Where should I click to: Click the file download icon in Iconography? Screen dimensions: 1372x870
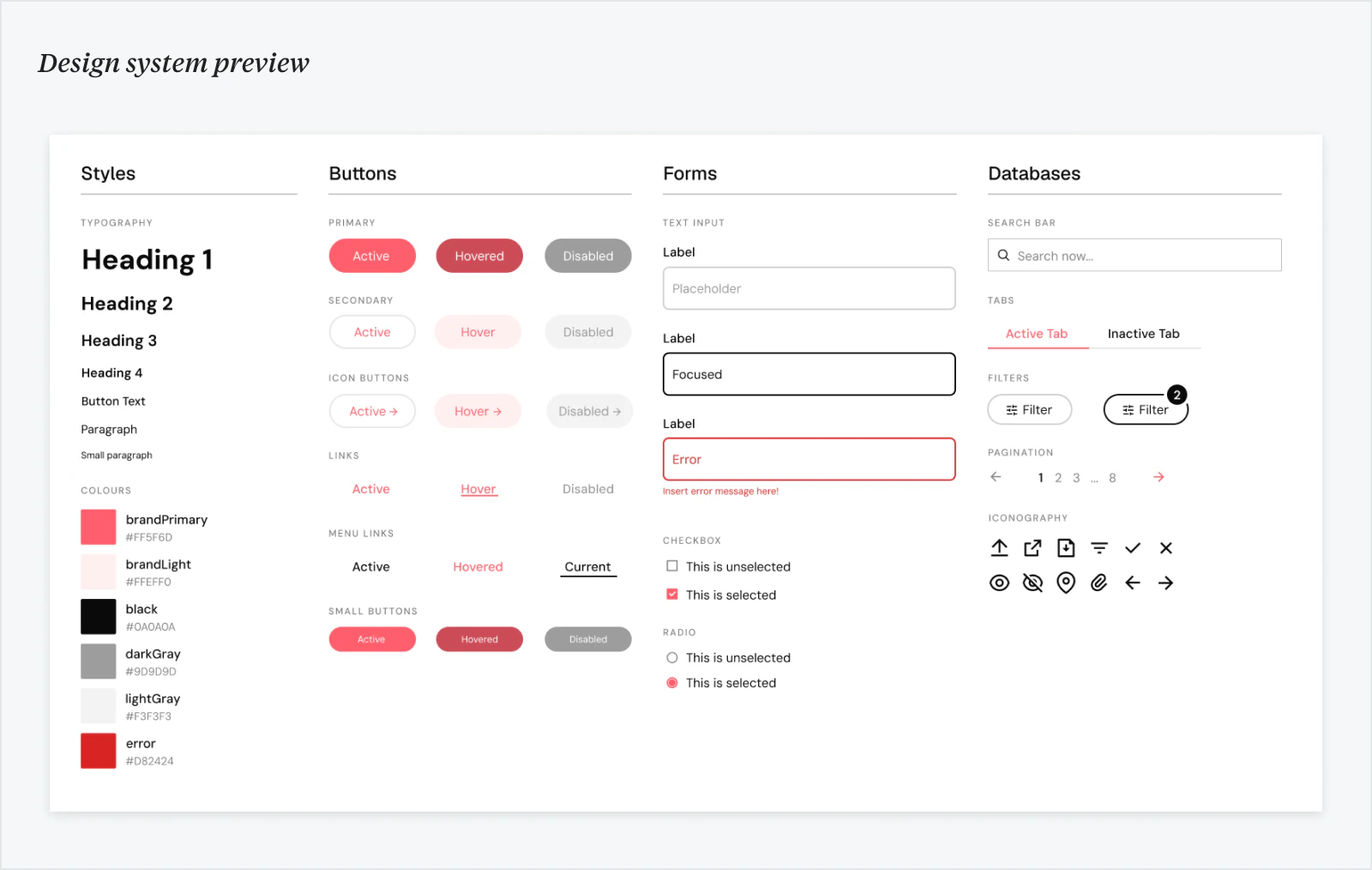(x=1066, y=548)
